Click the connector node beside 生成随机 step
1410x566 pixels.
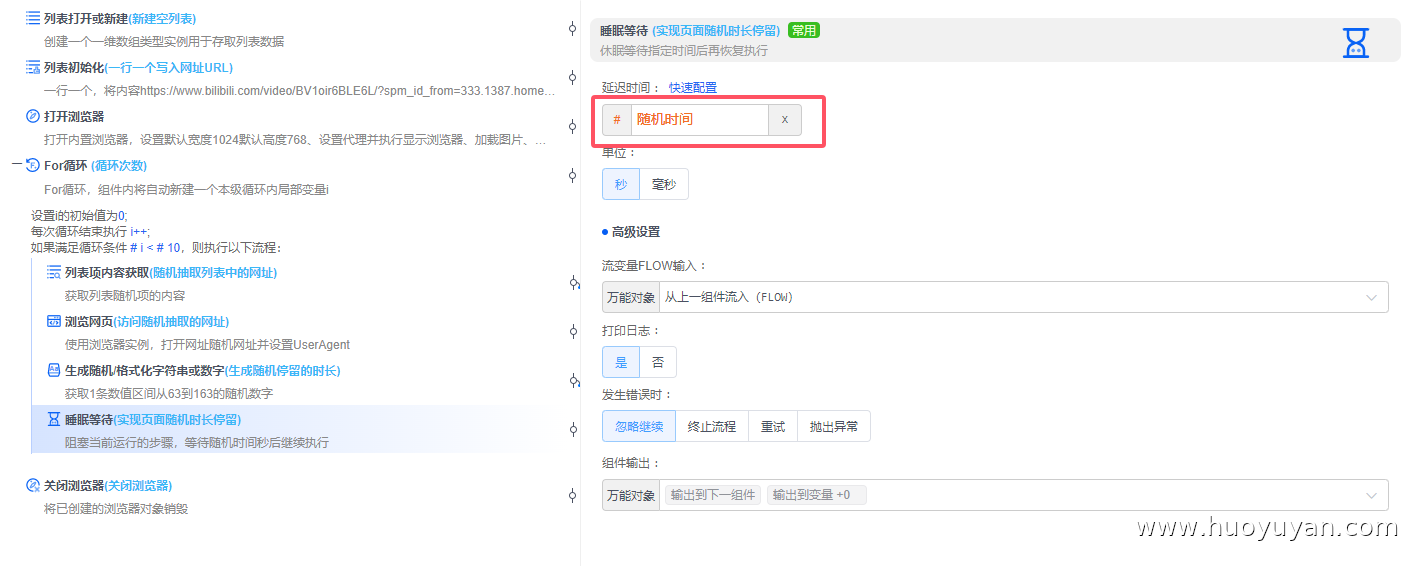(574, 381)
